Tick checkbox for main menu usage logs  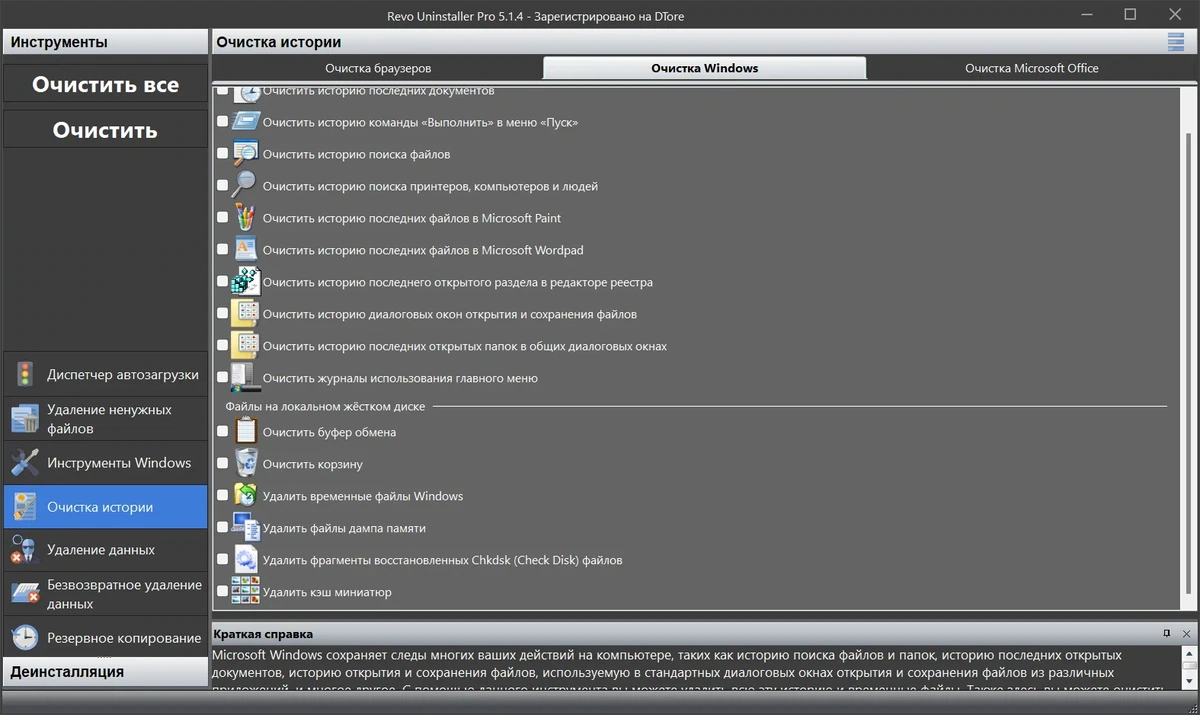click(222, 378)
